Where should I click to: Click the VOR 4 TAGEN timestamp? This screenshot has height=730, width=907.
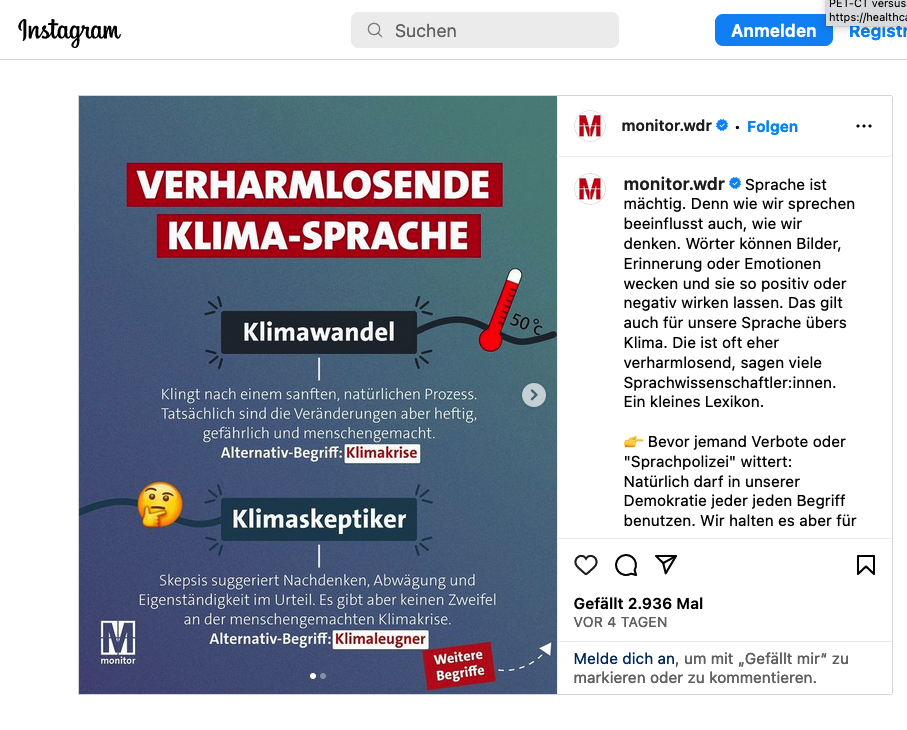point(620,622)
